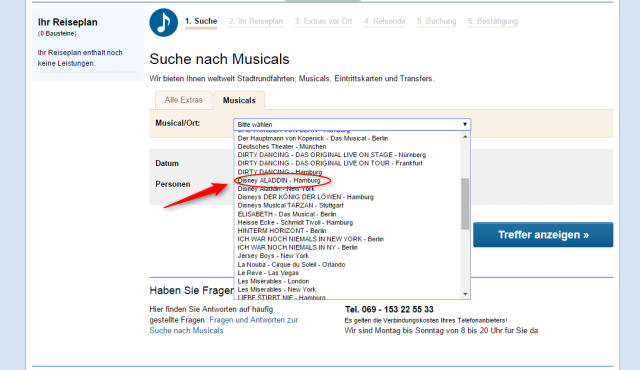This screenshot has width=640, height=370.
Task: Select Disney ALADDIN - Hamburg option
Action: (x=279, y=180)
